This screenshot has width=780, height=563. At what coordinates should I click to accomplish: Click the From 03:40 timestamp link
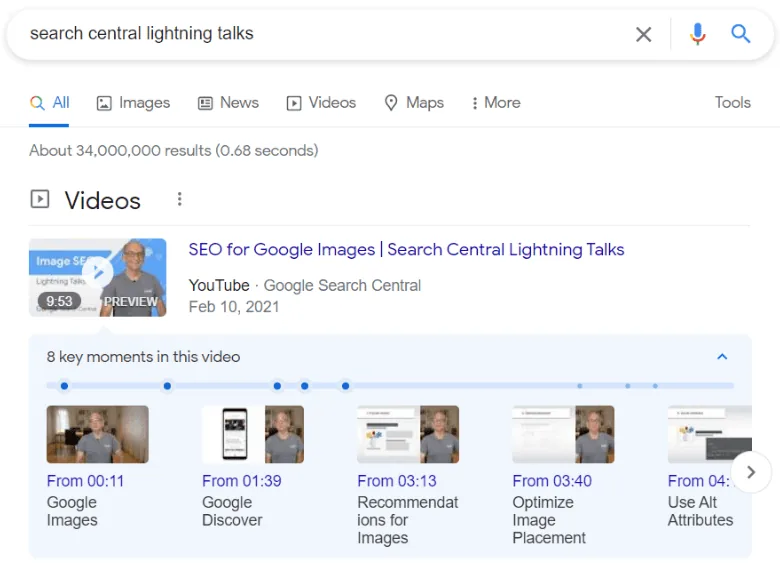552,480
